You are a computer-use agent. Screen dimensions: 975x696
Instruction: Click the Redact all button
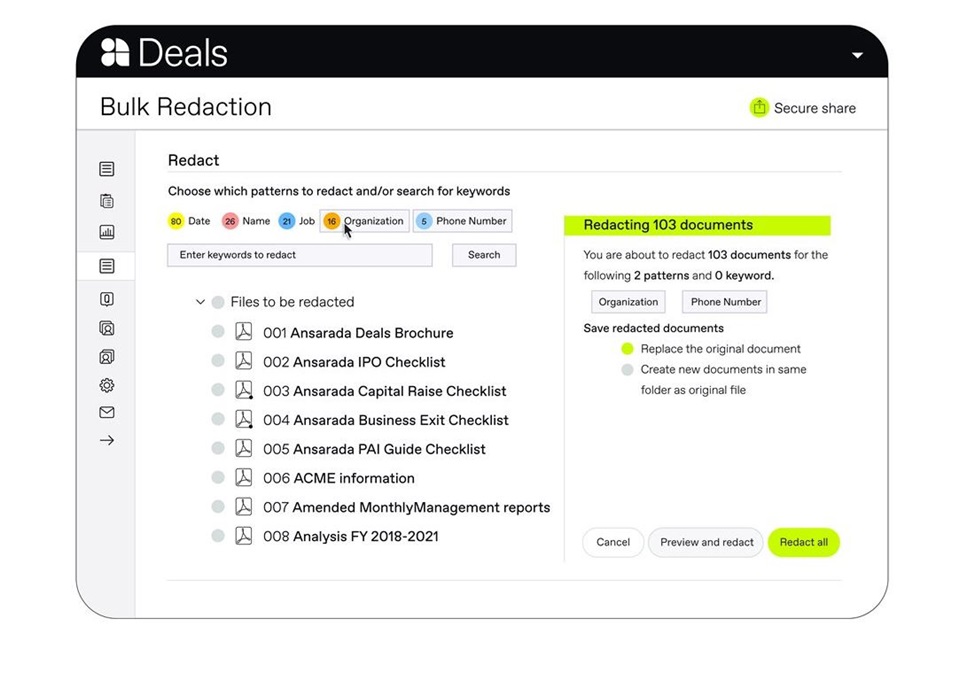pyautogui.click(x=803, y=542)
